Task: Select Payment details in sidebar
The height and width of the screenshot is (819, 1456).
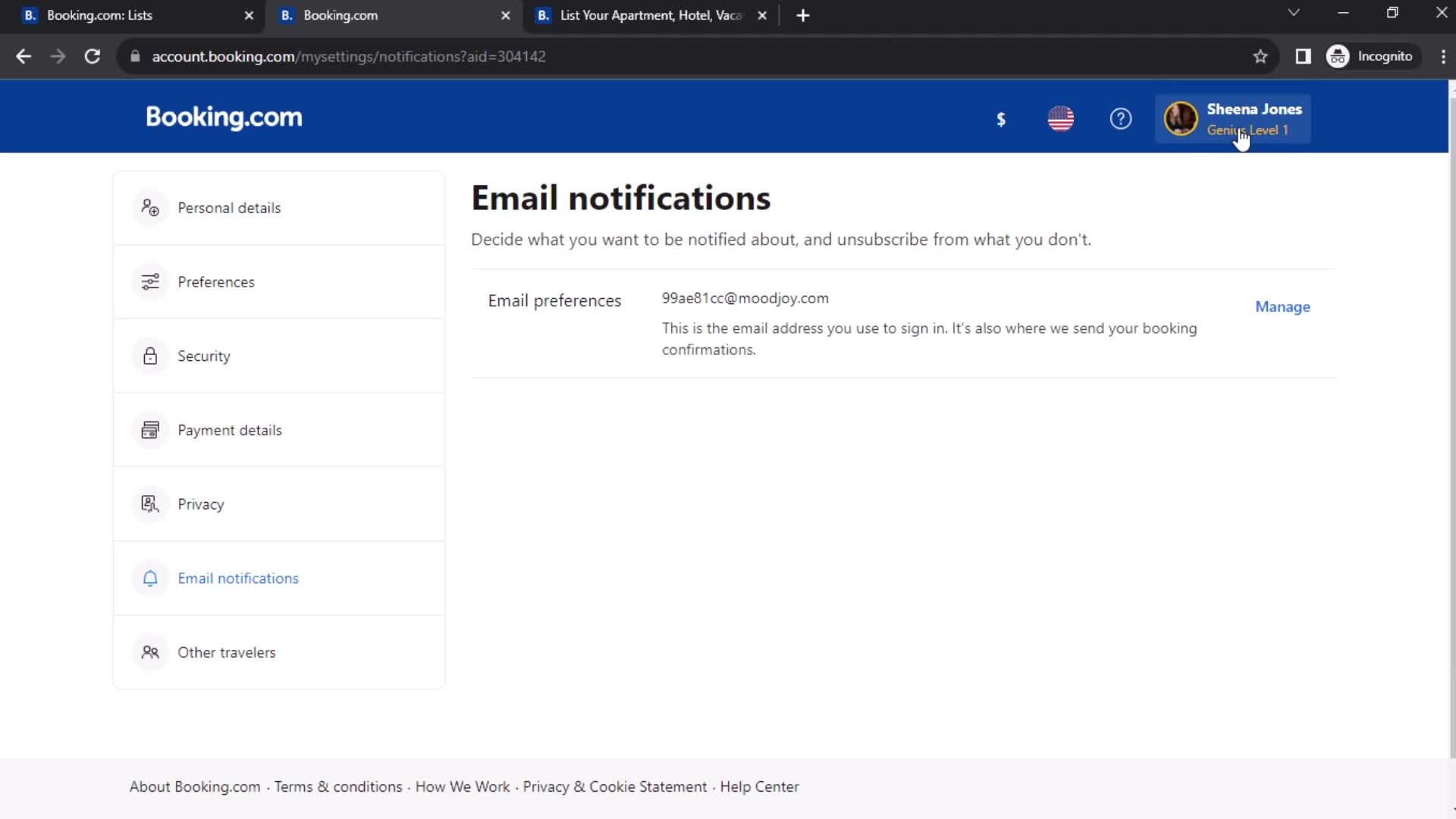Action: 279,430
